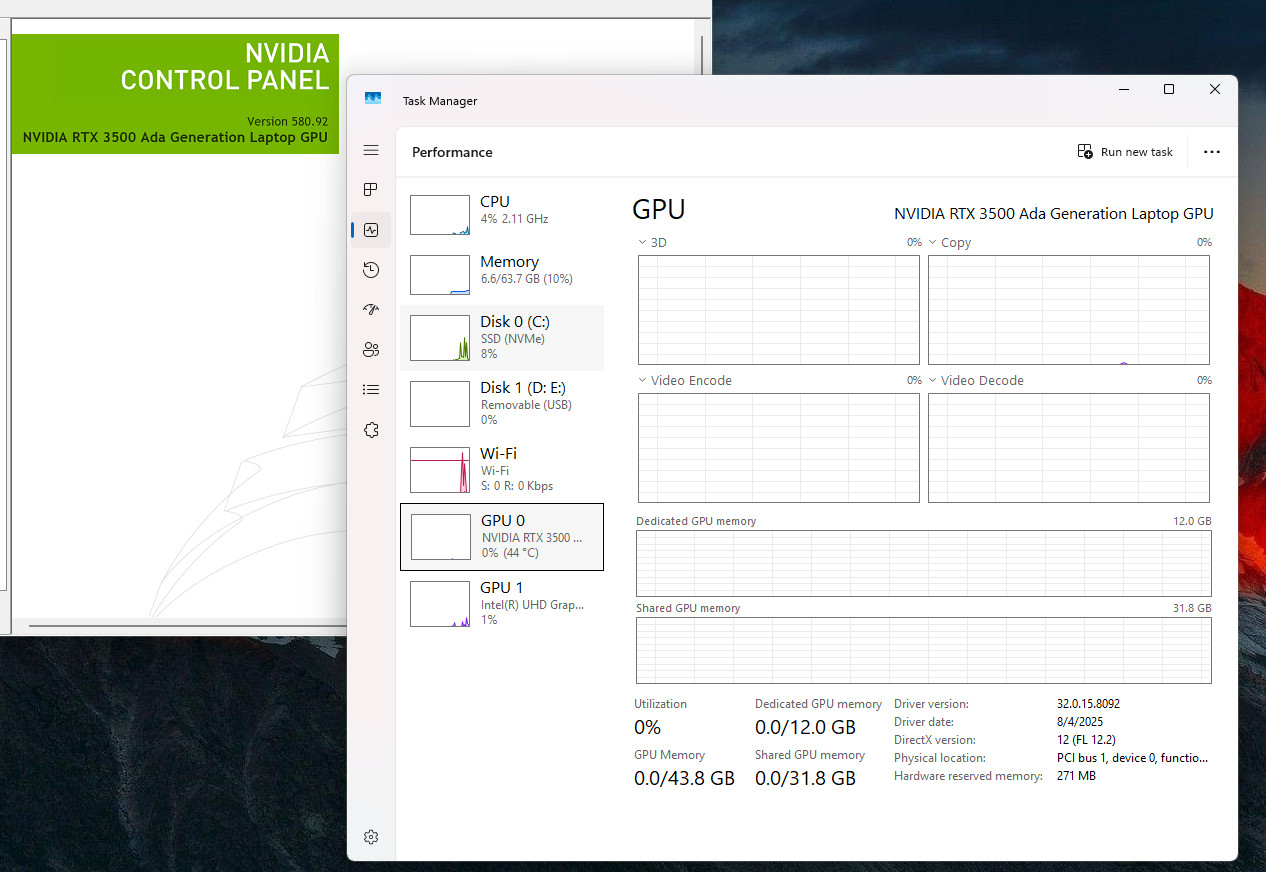Select GPU 1 Intel UHD Graphics entry
Screen dimensions: 1266x872
coord(502,603)
